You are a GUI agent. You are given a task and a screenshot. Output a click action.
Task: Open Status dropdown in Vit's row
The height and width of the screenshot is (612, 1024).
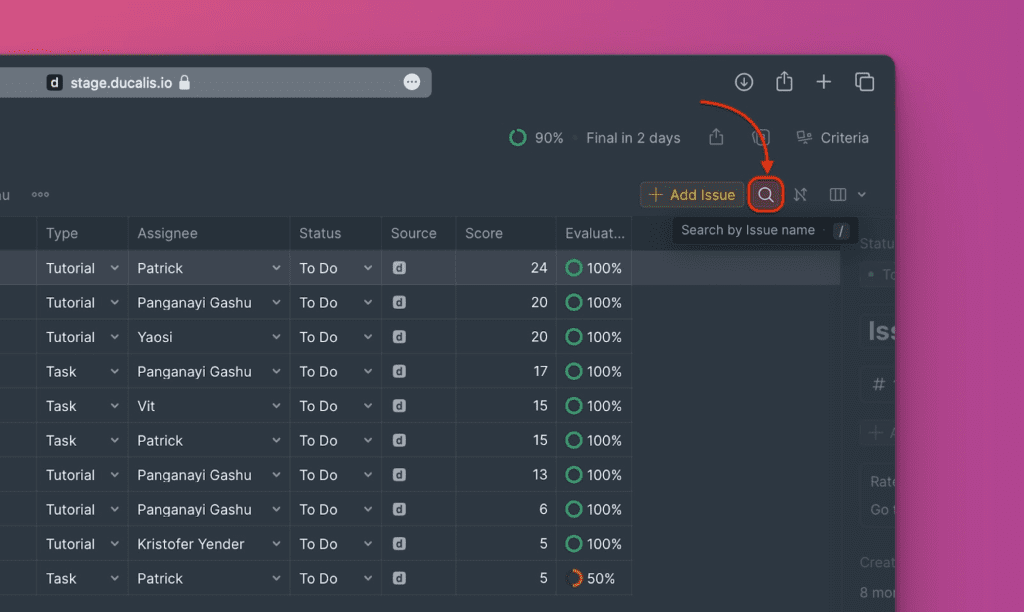368,406
